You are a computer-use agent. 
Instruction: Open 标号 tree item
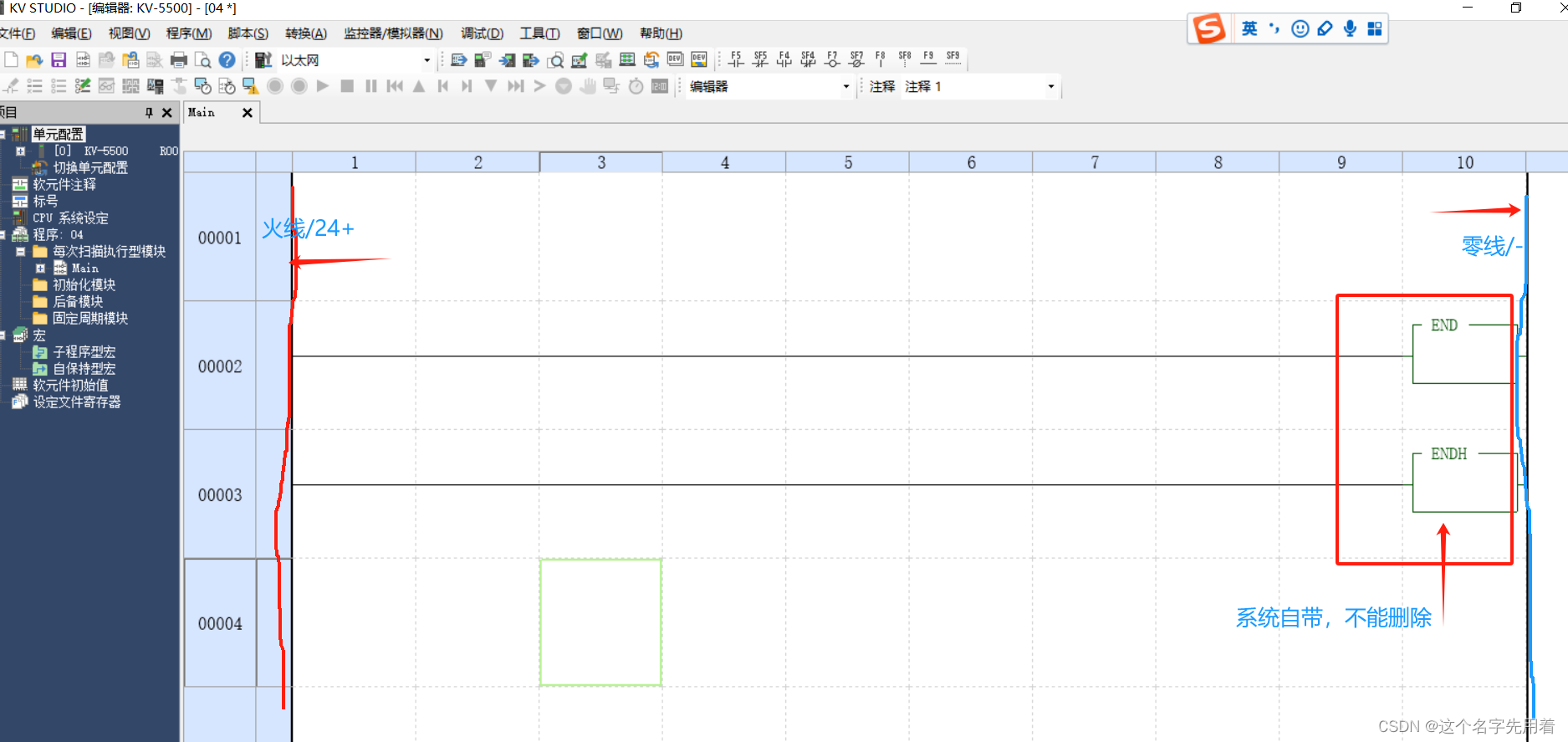pyautogui.click(x=45, y=202)
